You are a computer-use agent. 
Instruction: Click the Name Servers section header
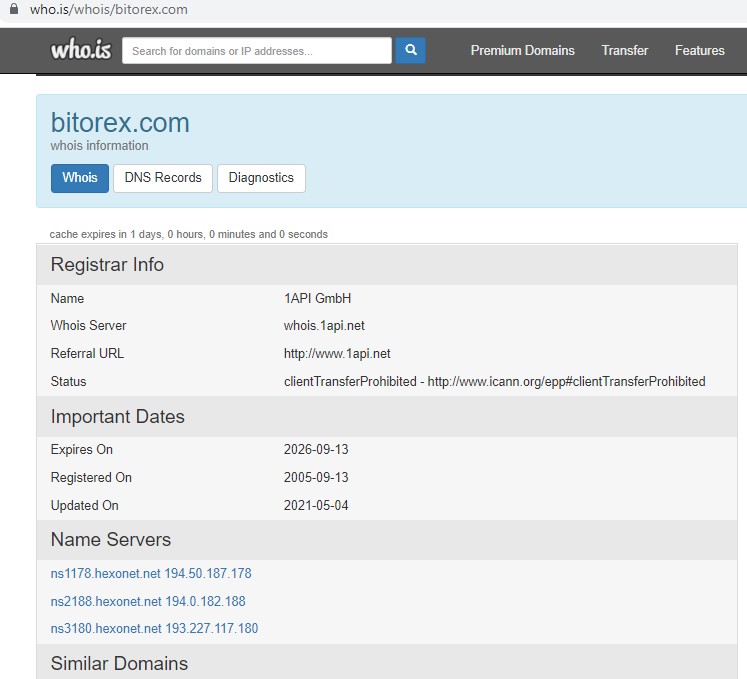point(387,540)
